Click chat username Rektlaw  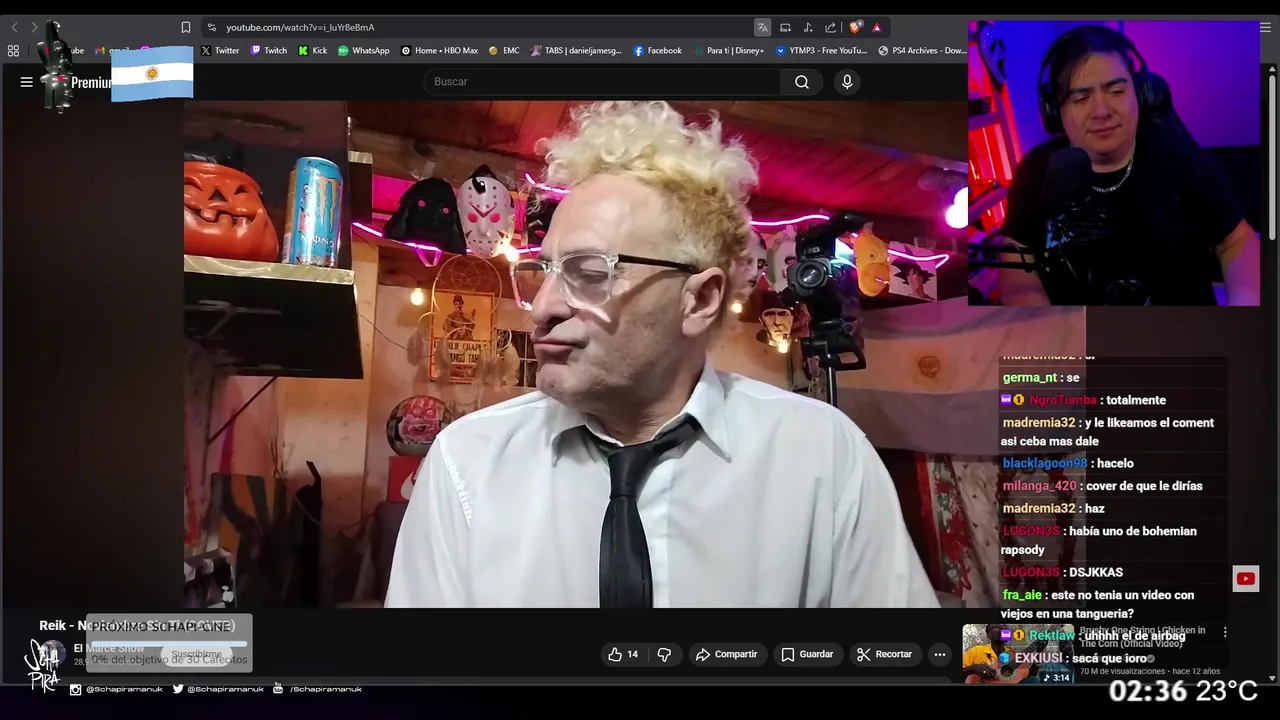(1052, 636)
